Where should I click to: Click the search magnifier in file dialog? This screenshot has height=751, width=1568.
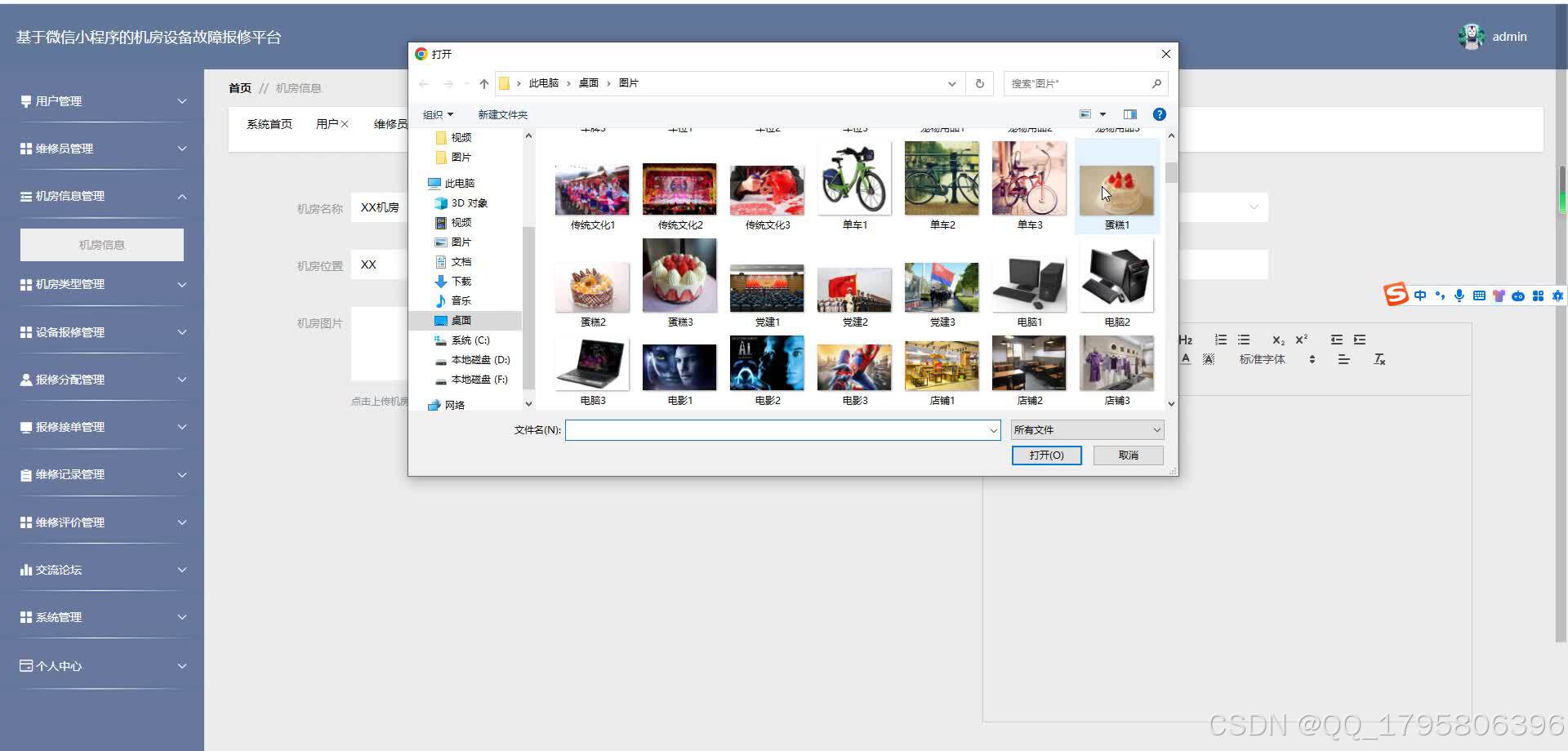(x=1156, y=83)
